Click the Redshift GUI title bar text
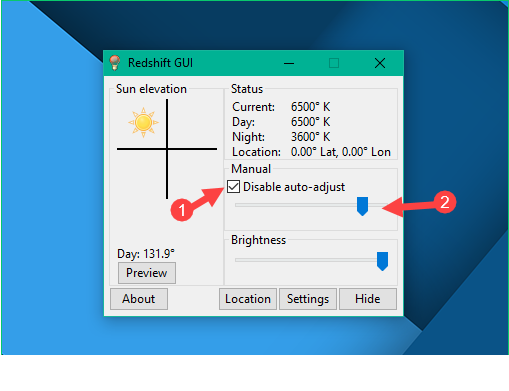This screenshot has height=391, width=509. click(x=160, y=63)
